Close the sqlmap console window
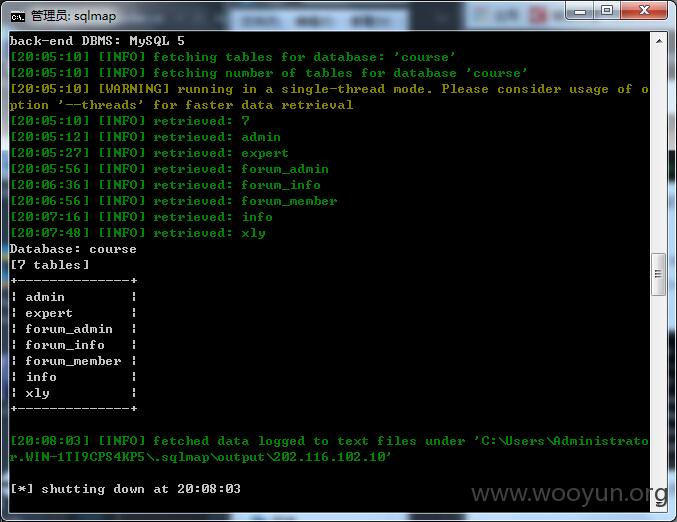Viewport: 677px width, 522px height. (x=644, y=10)
